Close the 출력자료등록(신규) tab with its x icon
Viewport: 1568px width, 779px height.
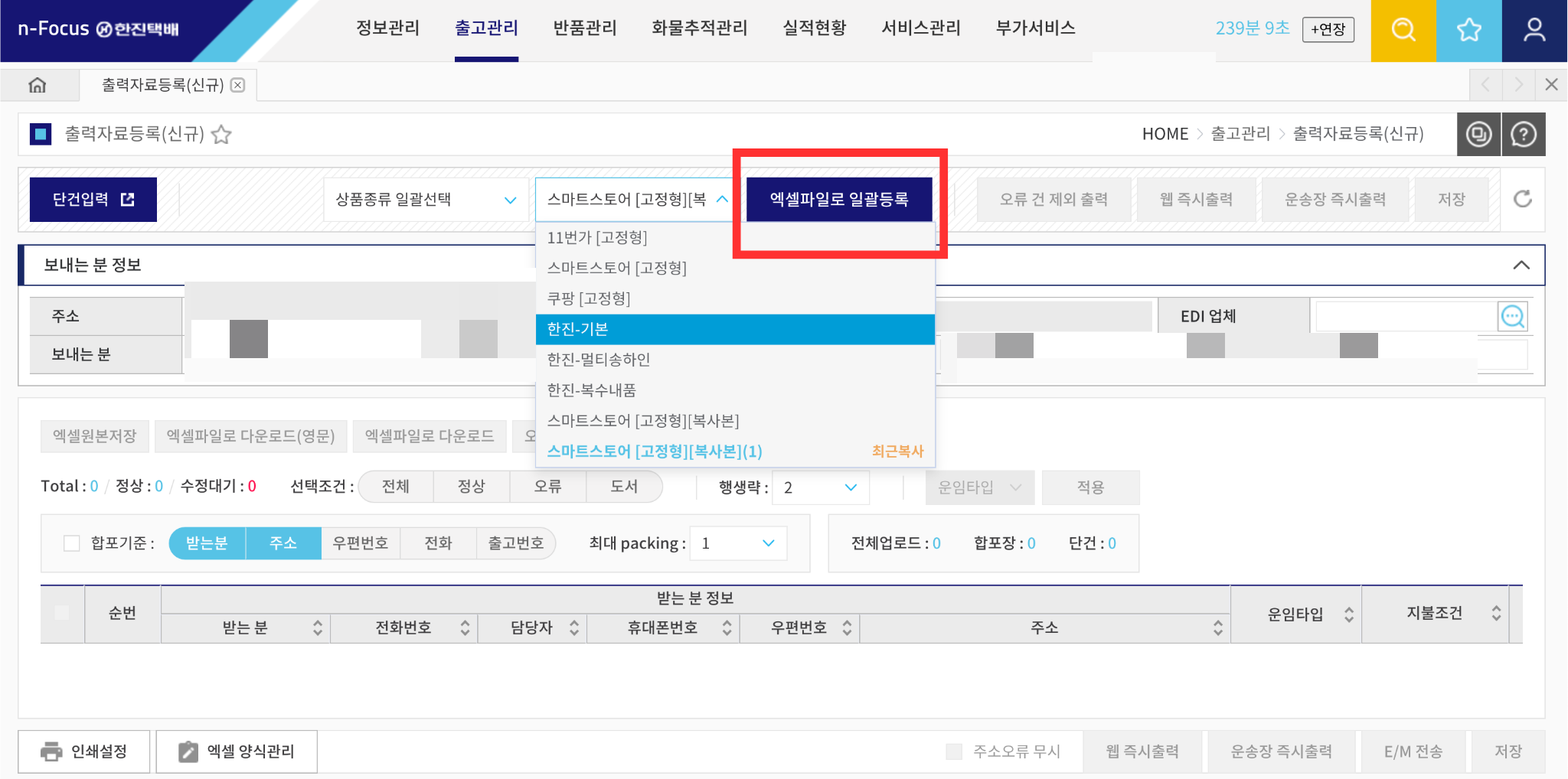238,85
